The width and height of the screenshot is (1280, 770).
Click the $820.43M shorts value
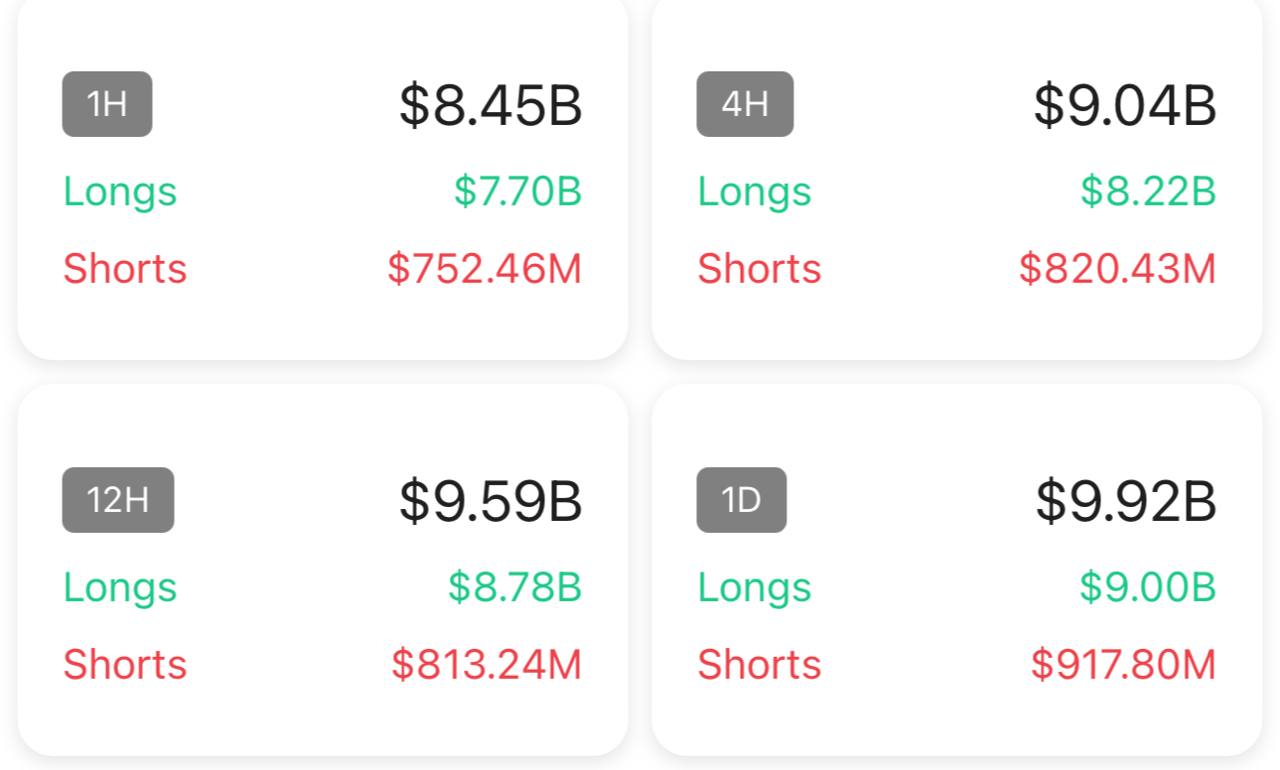(1117, 269)
